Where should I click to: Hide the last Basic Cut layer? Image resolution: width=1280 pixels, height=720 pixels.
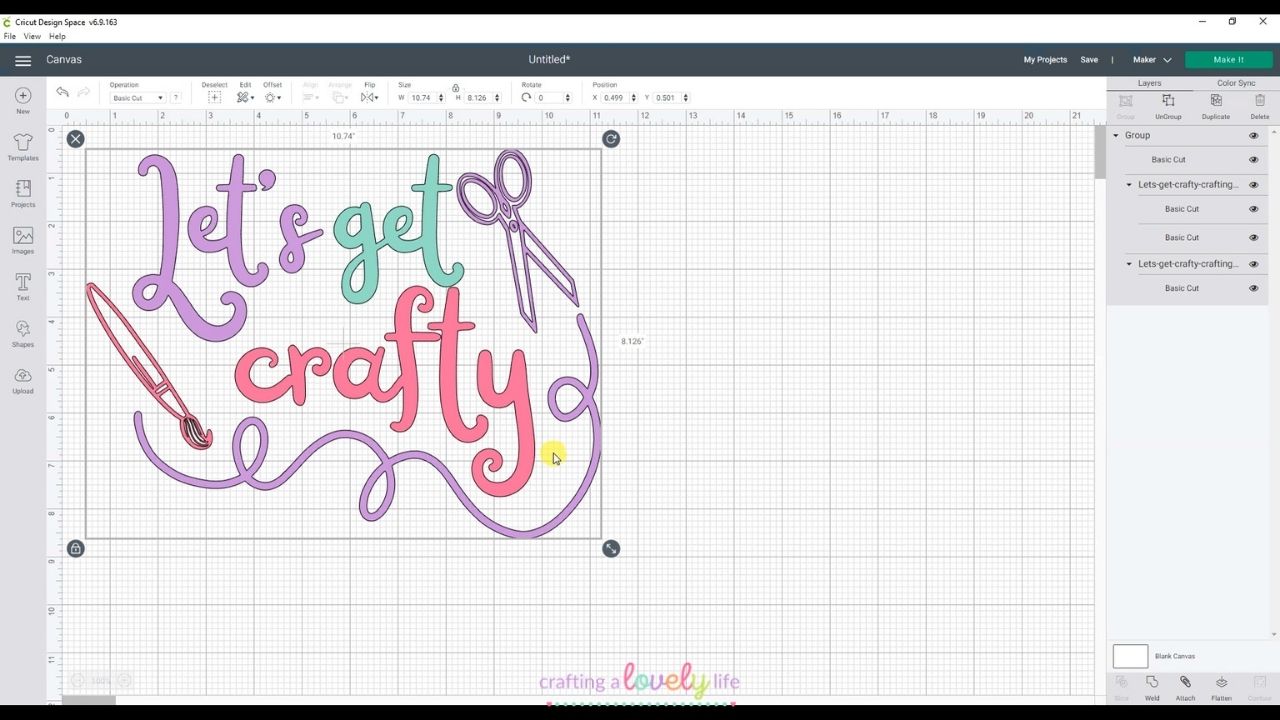[1253, 288]
